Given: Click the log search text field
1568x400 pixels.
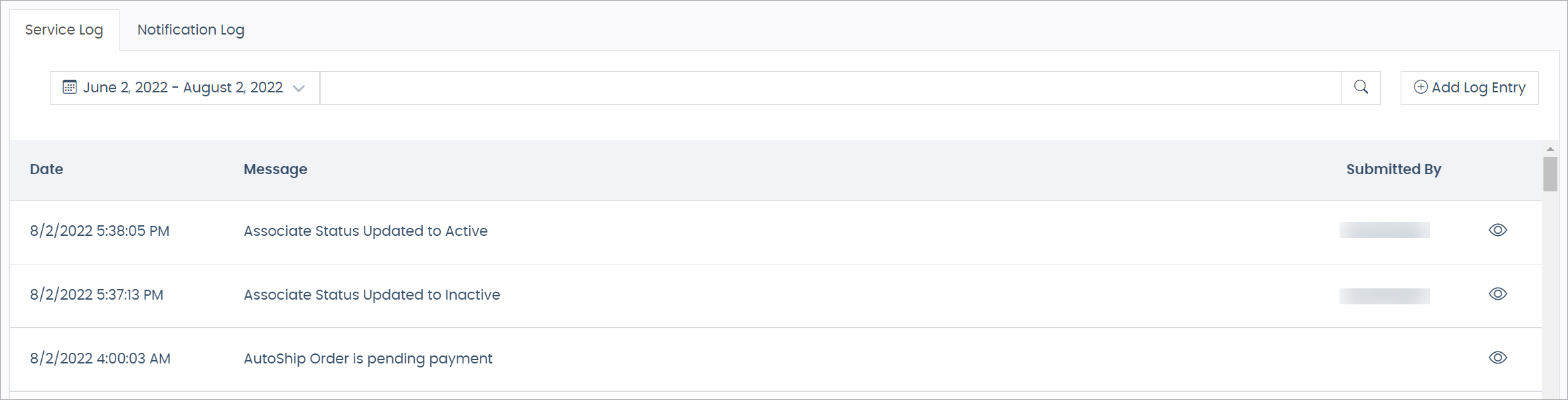Looking at the screenshot, I should (830, 88).
